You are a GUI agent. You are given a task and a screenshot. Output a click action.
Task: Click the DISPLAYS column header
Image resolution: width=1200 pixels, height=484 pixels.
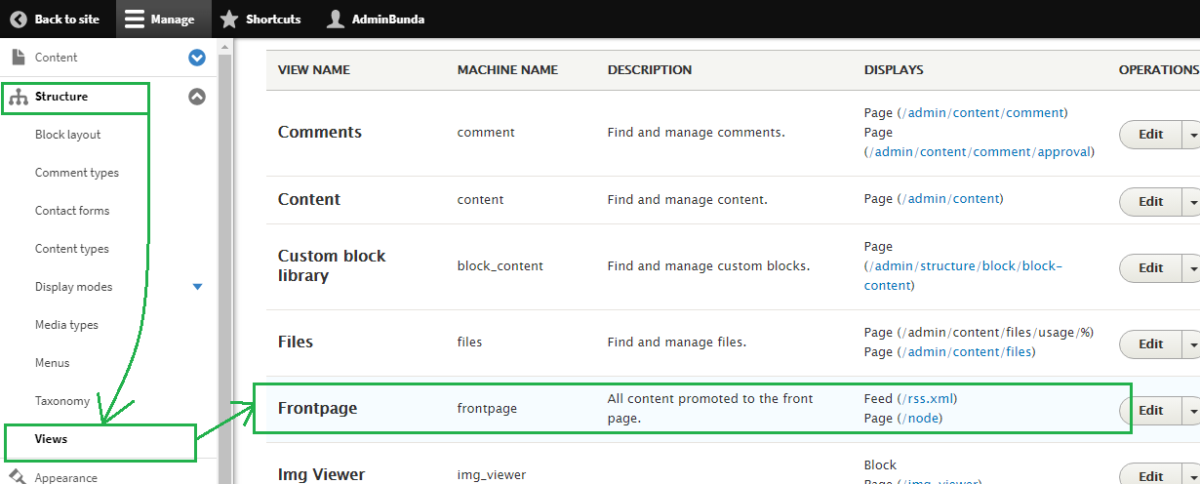[x=894, y=70]
